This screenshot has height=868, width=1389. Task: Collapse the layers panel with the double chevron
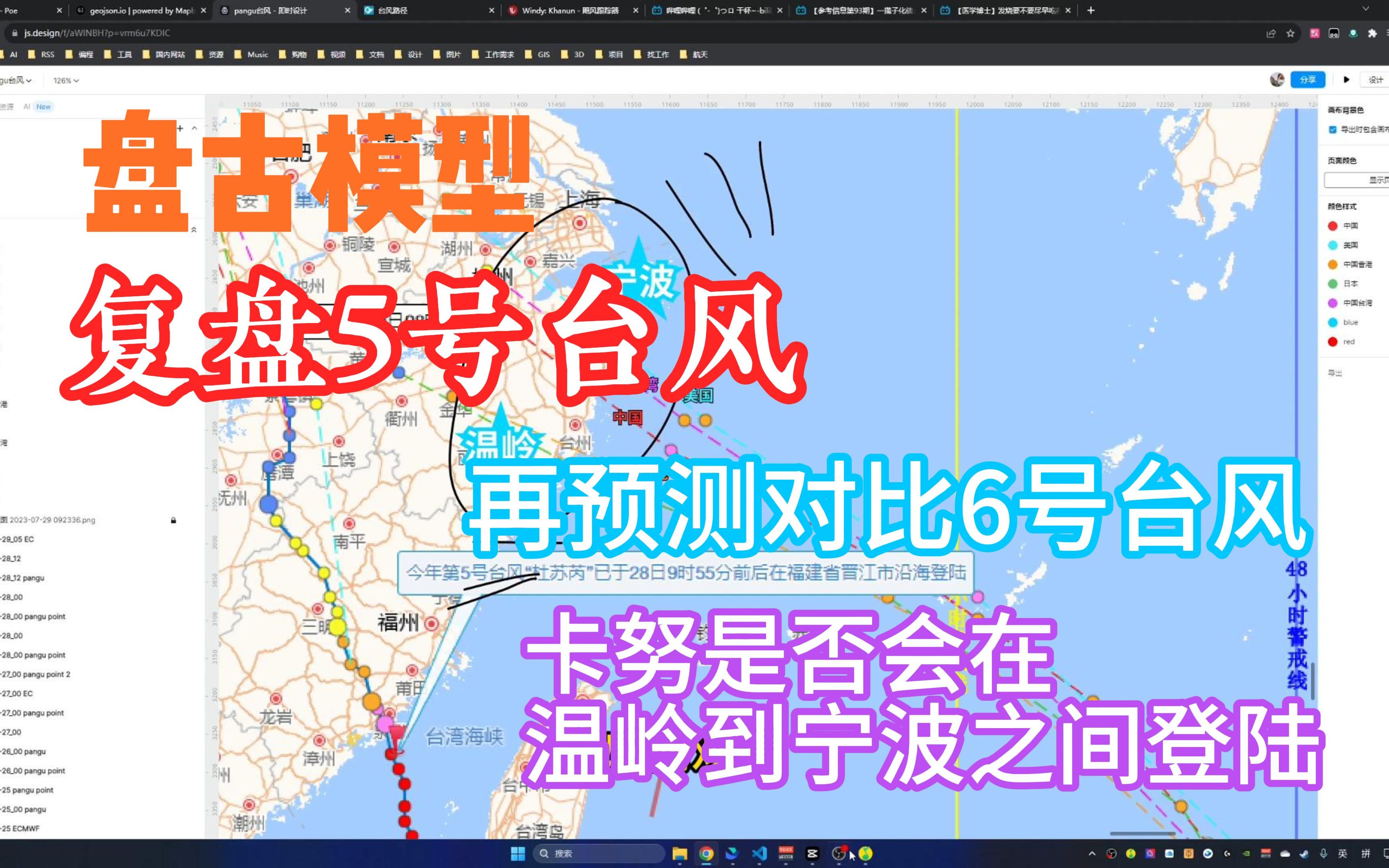[194, 229]
